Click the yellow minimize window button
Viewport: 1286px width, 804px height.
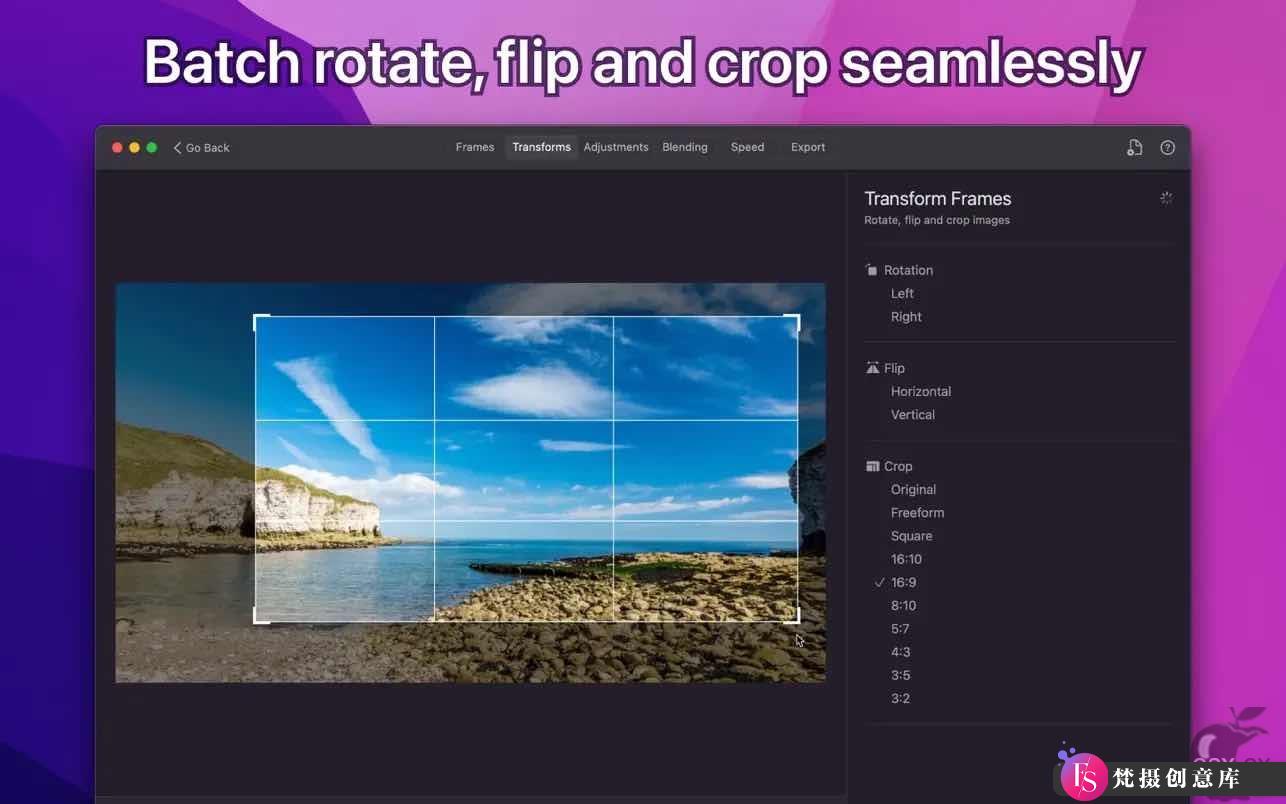(x=134, y=147)
